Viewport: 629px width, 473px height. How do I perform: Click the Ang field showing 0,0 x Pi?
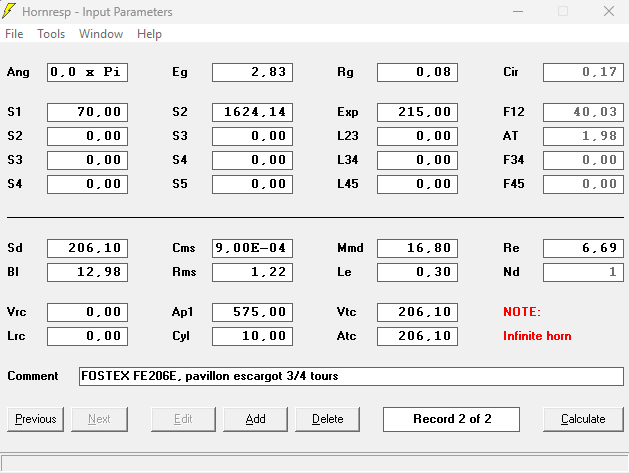(87, 72)
